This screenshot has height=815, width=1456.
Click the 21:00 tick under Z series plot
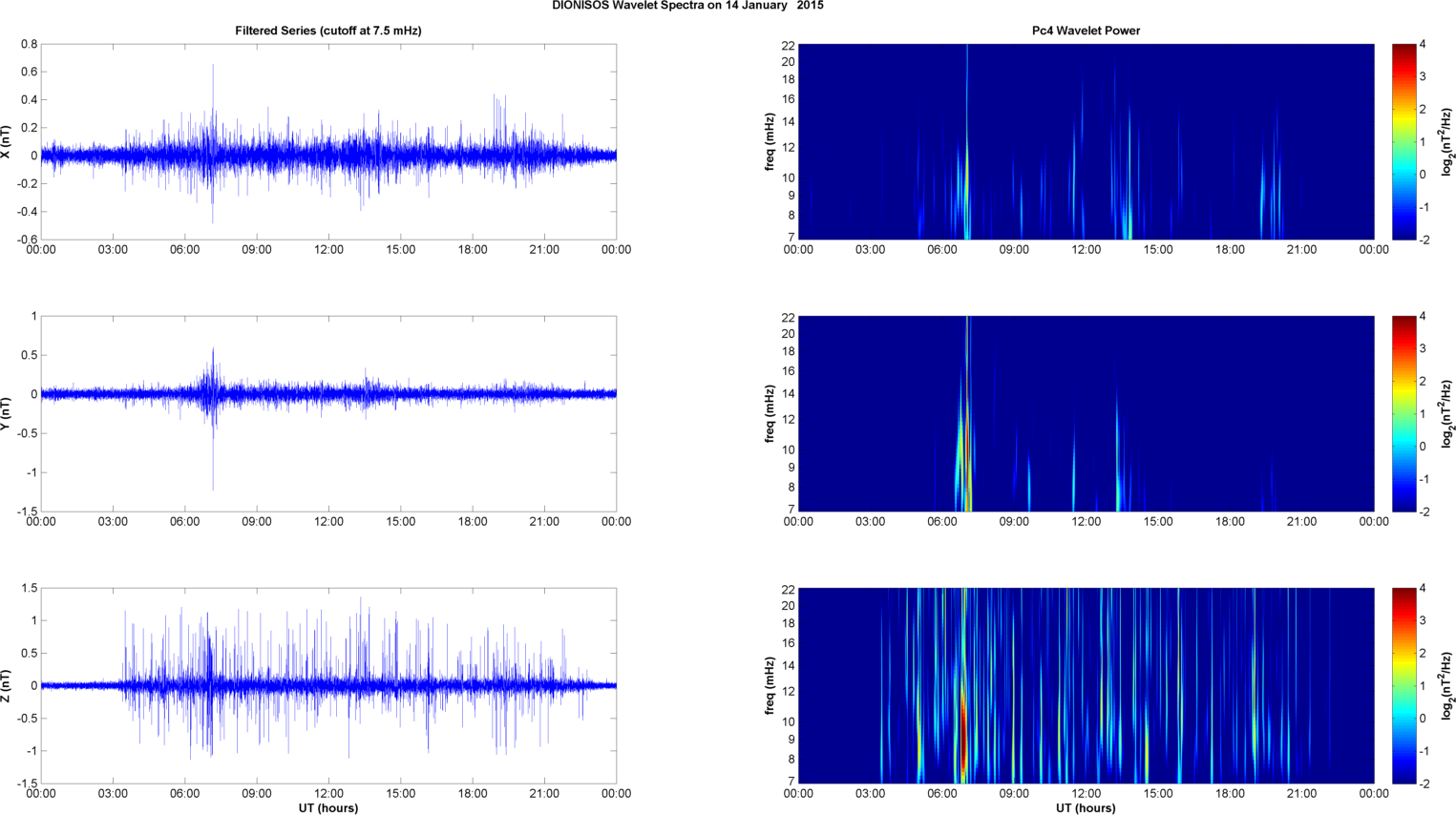544,794
